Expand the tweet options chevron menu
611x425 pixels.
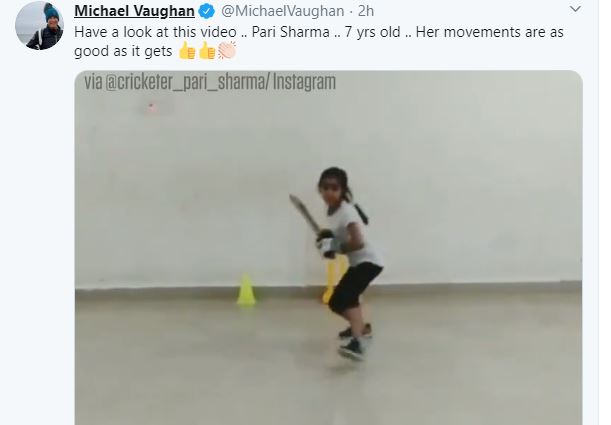tap(575, 9)
